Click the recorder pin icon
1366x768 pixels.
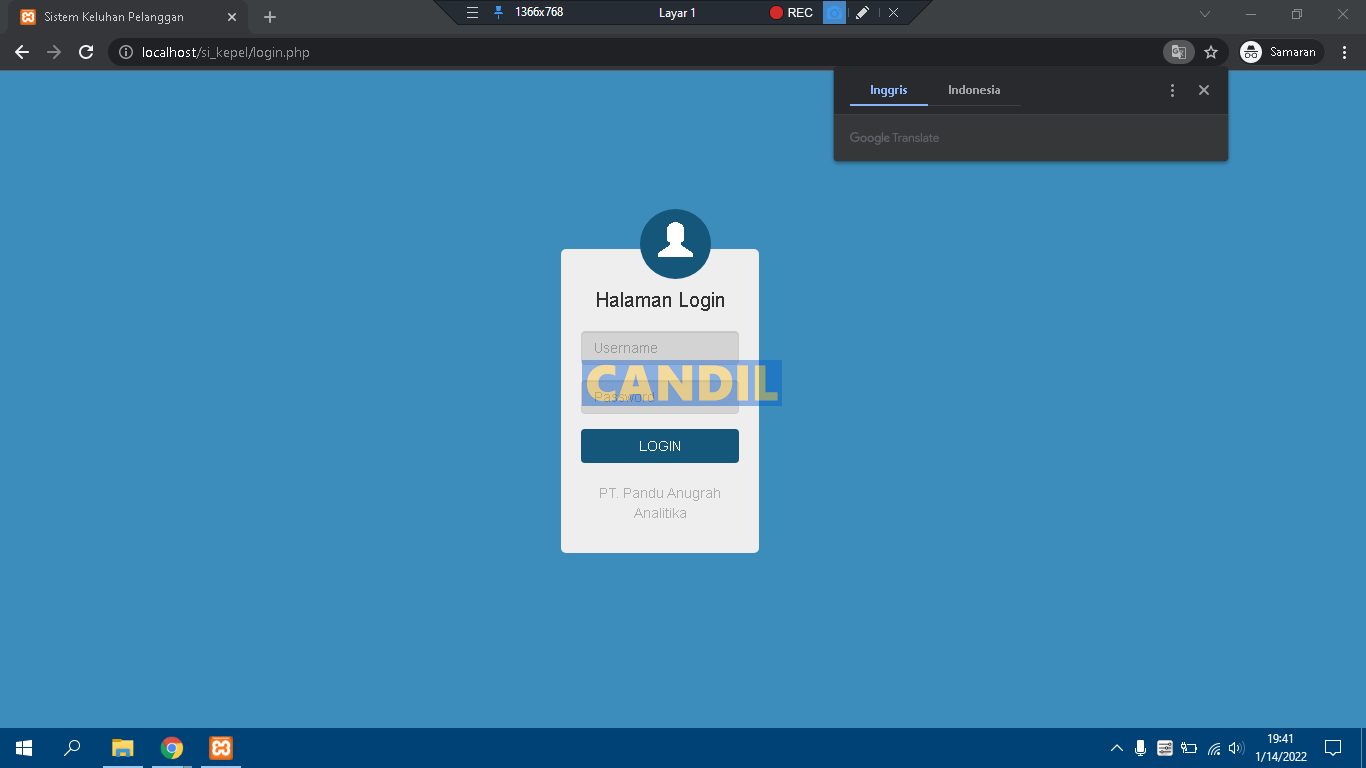point(499,12)
